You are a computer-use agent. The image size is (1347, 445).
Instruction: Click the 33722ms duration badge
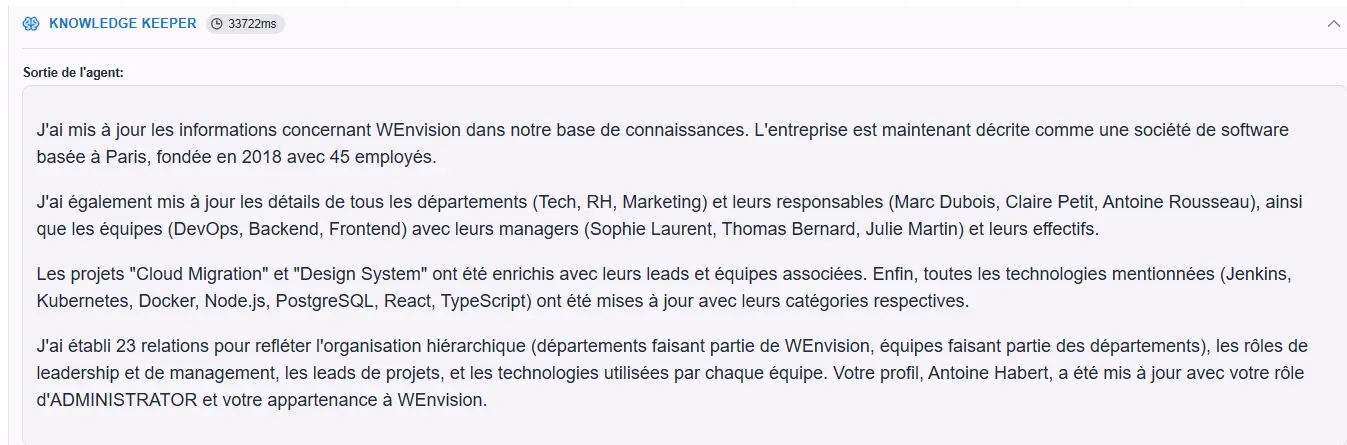click(246, 24)
